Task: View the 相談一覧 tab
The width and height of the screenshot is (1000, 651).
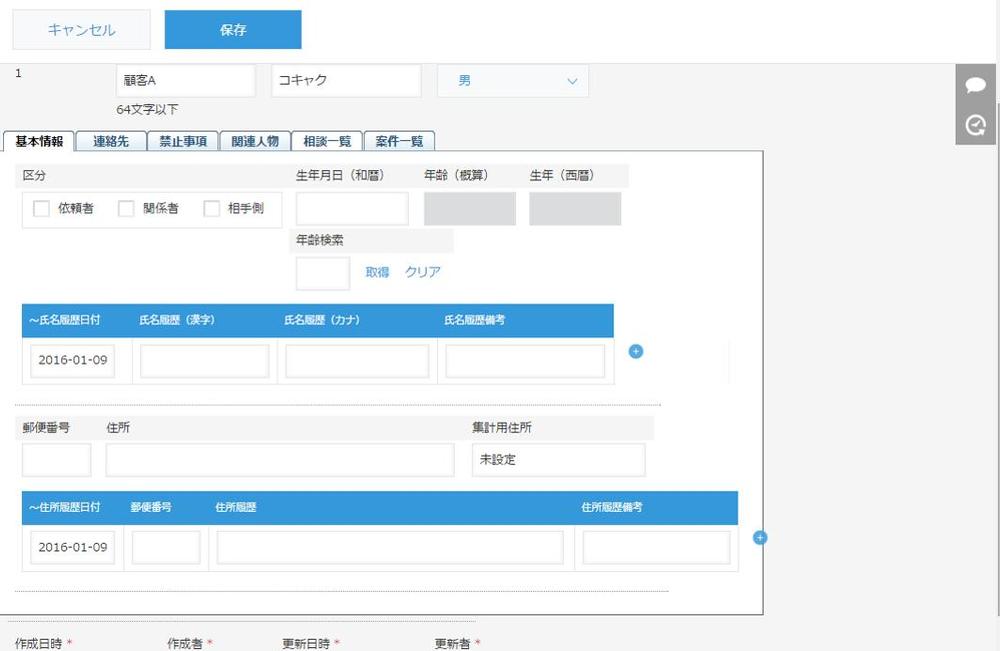Action: point(327,141)
